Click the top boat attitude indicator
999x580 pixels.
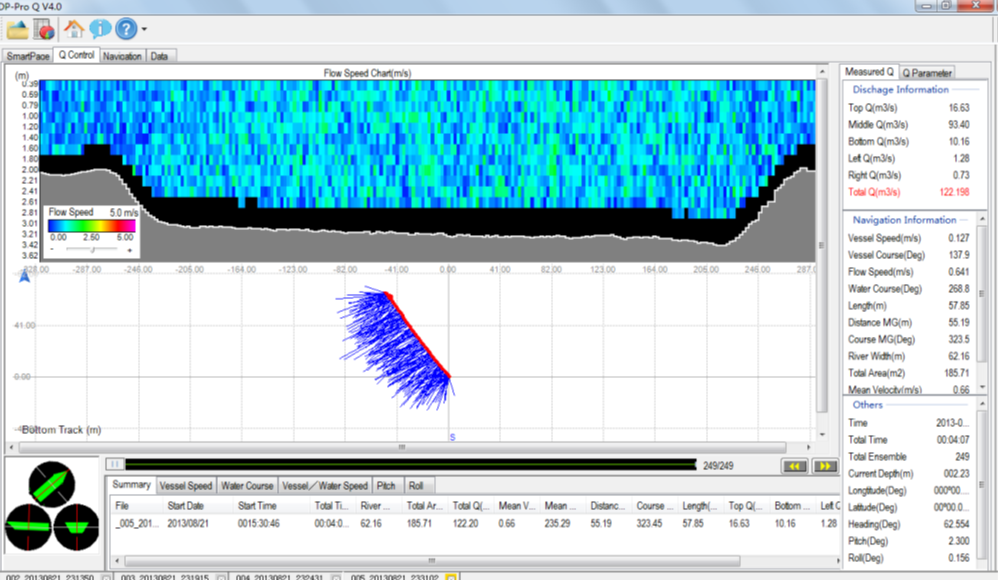[x=53, y=485]
